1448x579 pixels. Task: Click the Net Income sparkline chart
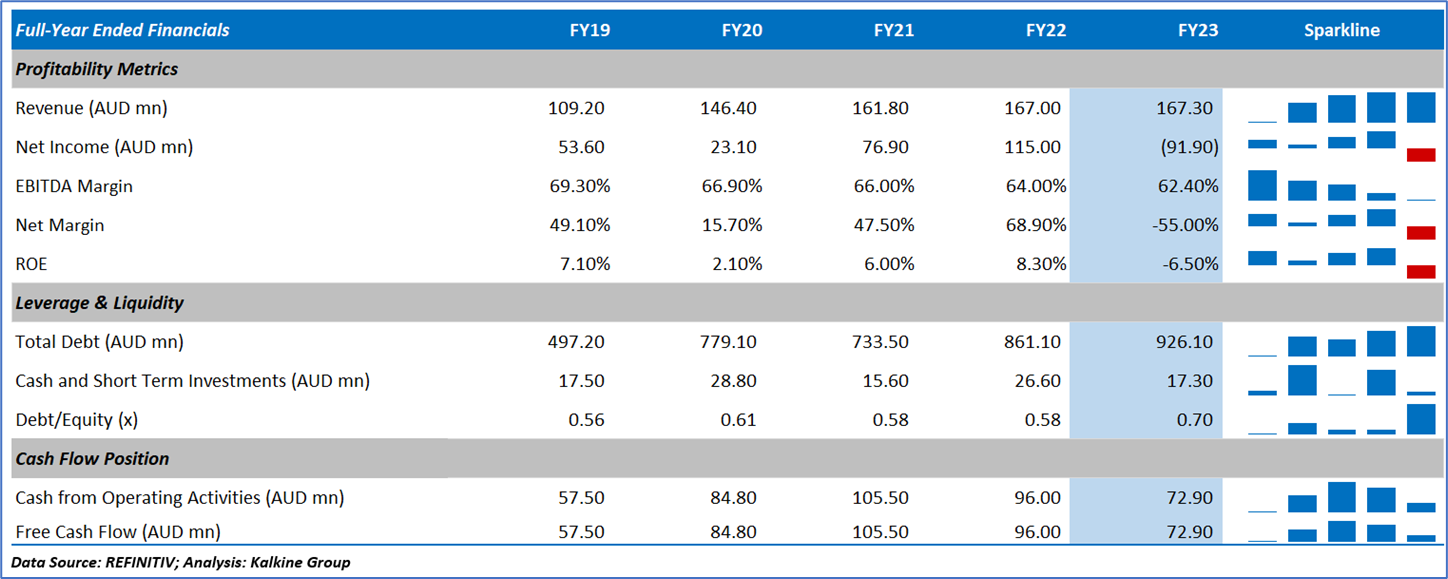point(1341,147)
